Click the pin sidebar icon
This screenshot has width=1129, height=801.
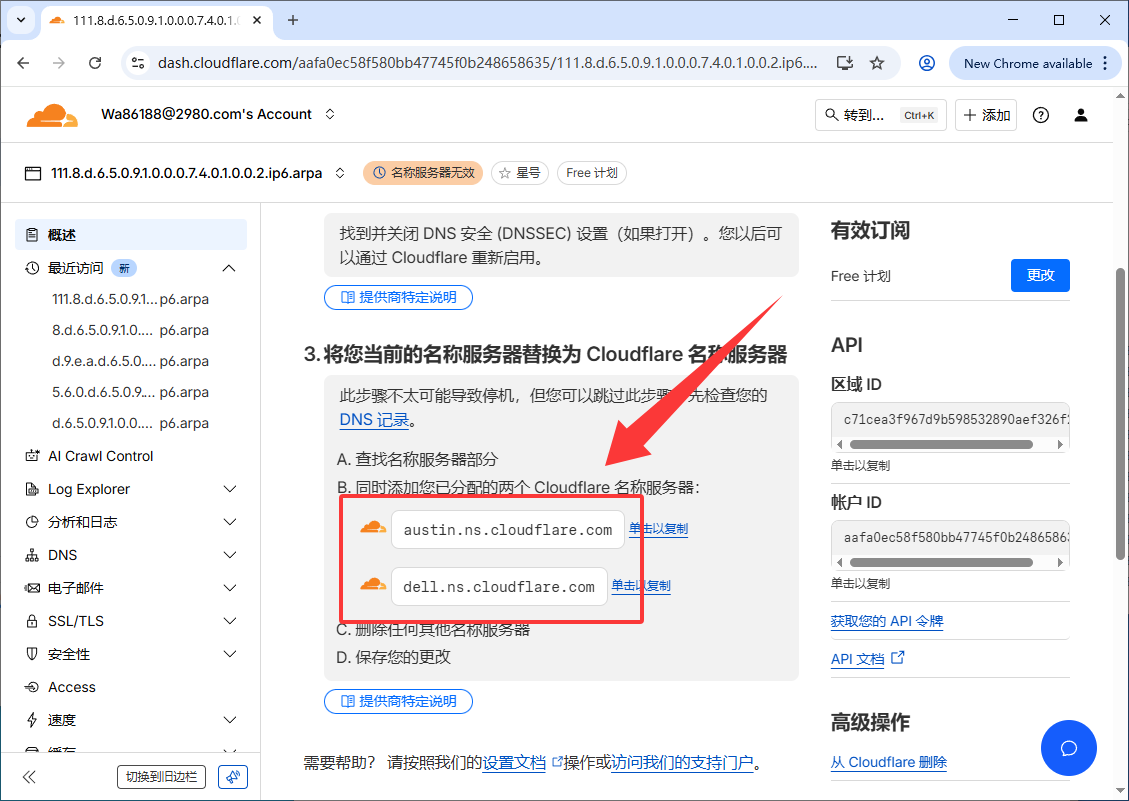tap(232, 777)
